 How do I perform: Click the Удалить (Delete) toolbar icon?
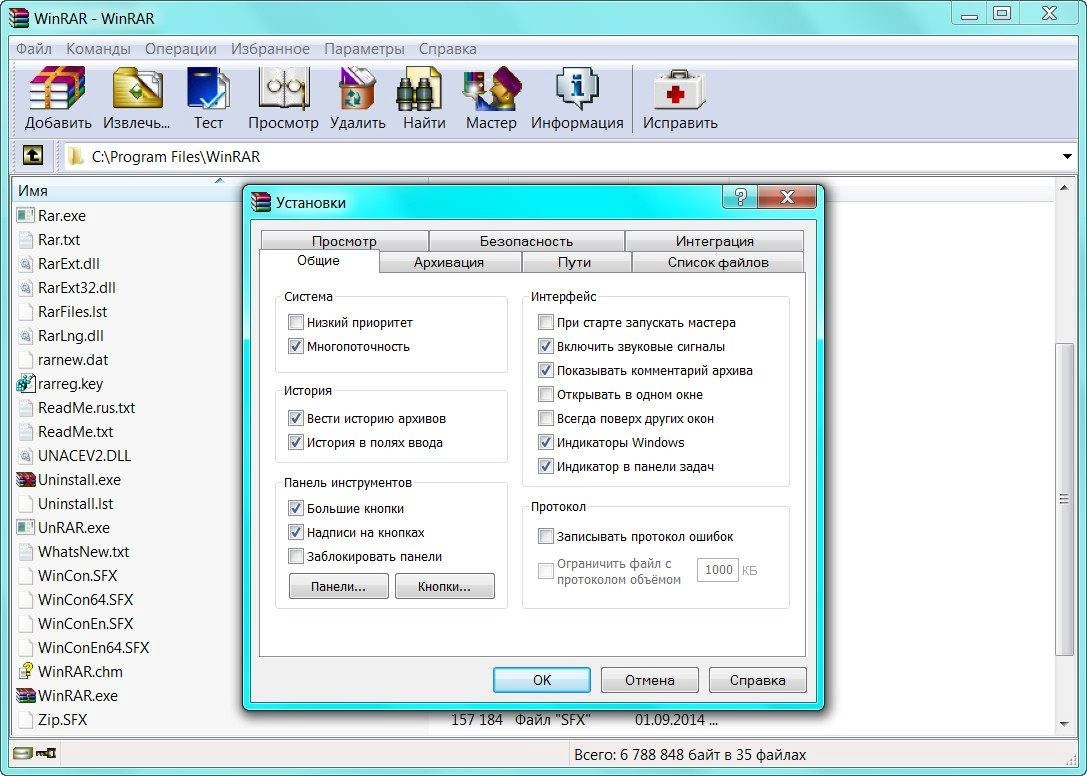point(357,88)
